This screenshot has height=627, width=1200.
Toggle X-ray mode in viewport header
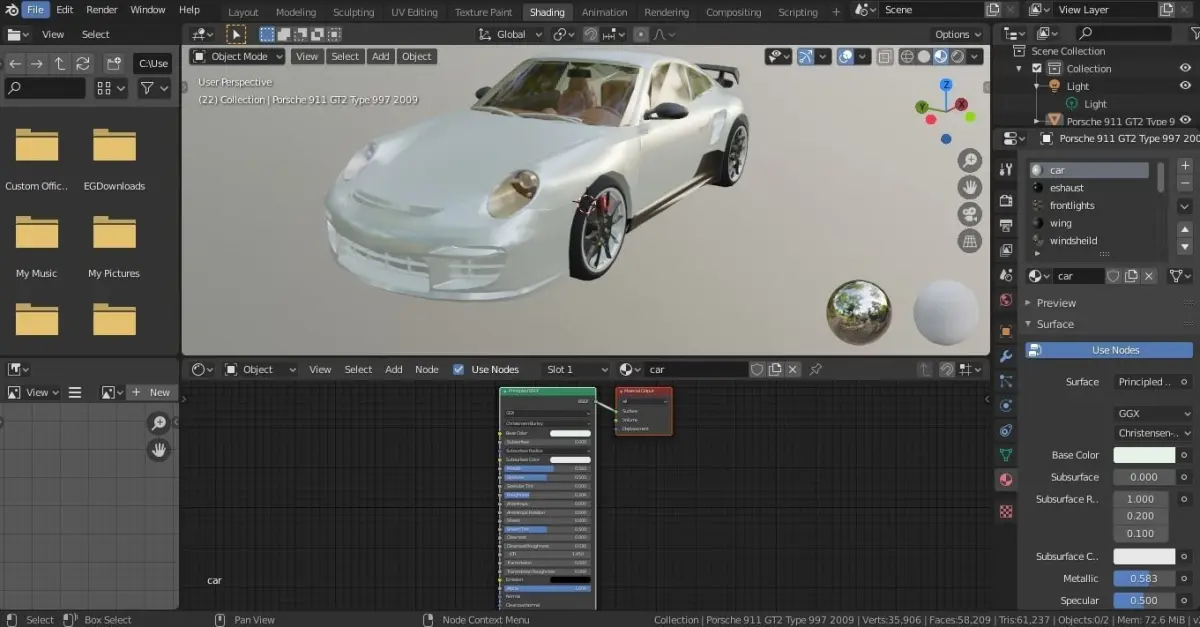coord(885,57)
